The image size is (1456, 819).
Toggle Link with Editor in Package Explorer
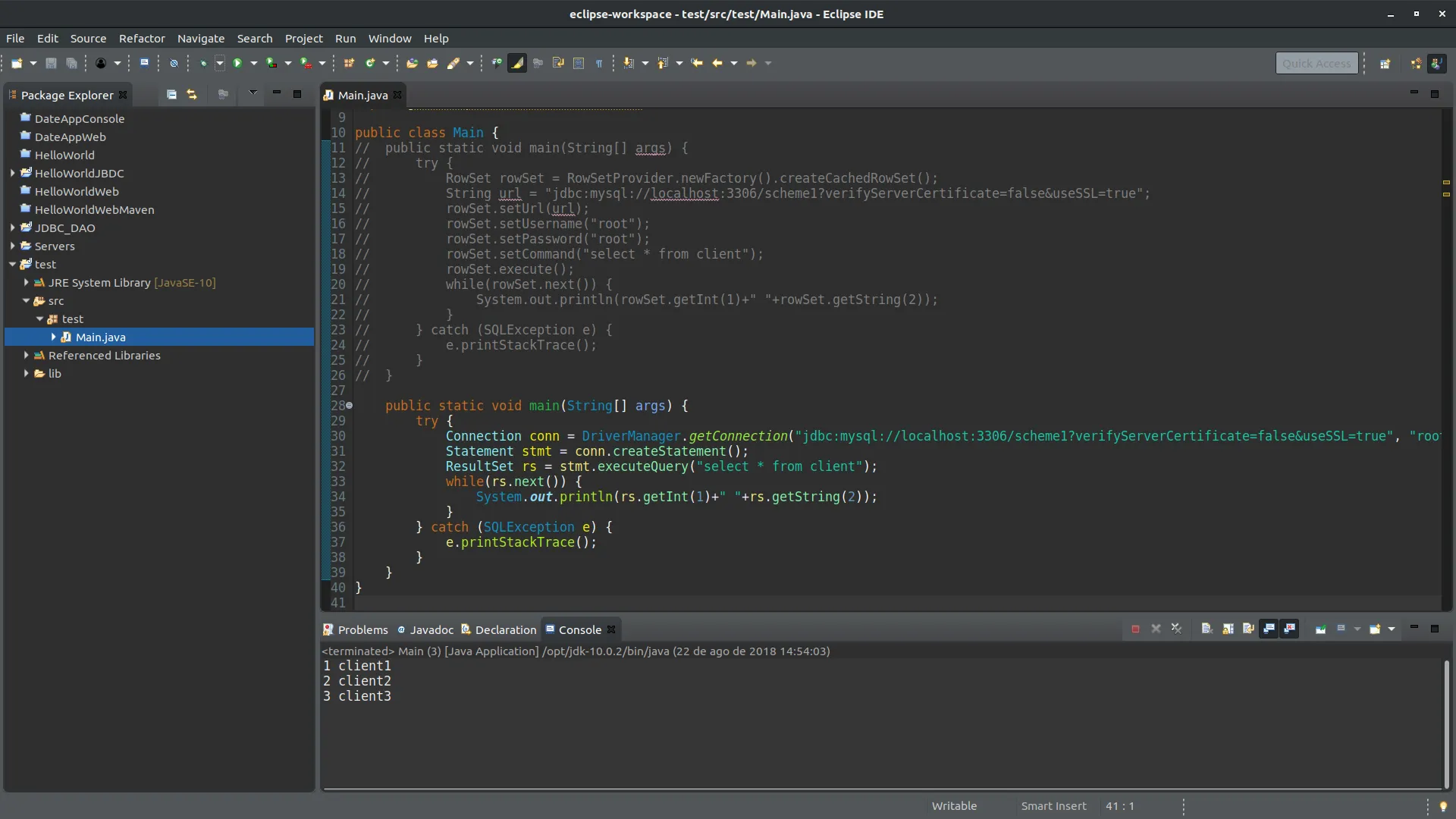click(192, 95)
